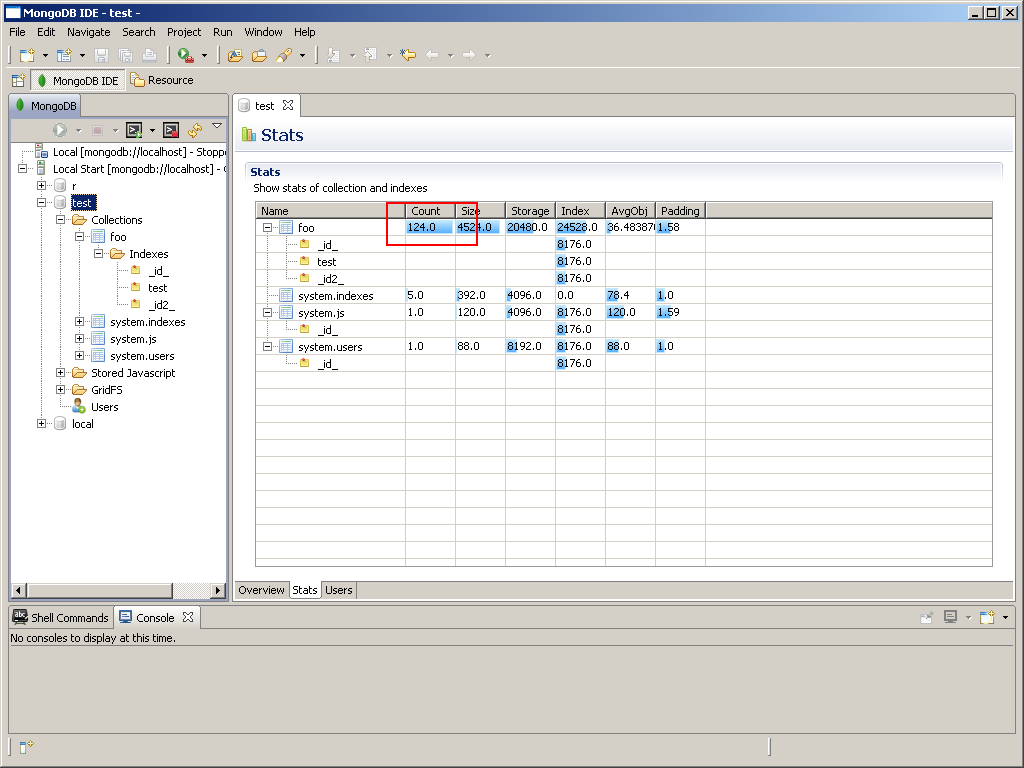Click the Open Console icon
Screen dimensions: 1024x768
coord(987,616)
